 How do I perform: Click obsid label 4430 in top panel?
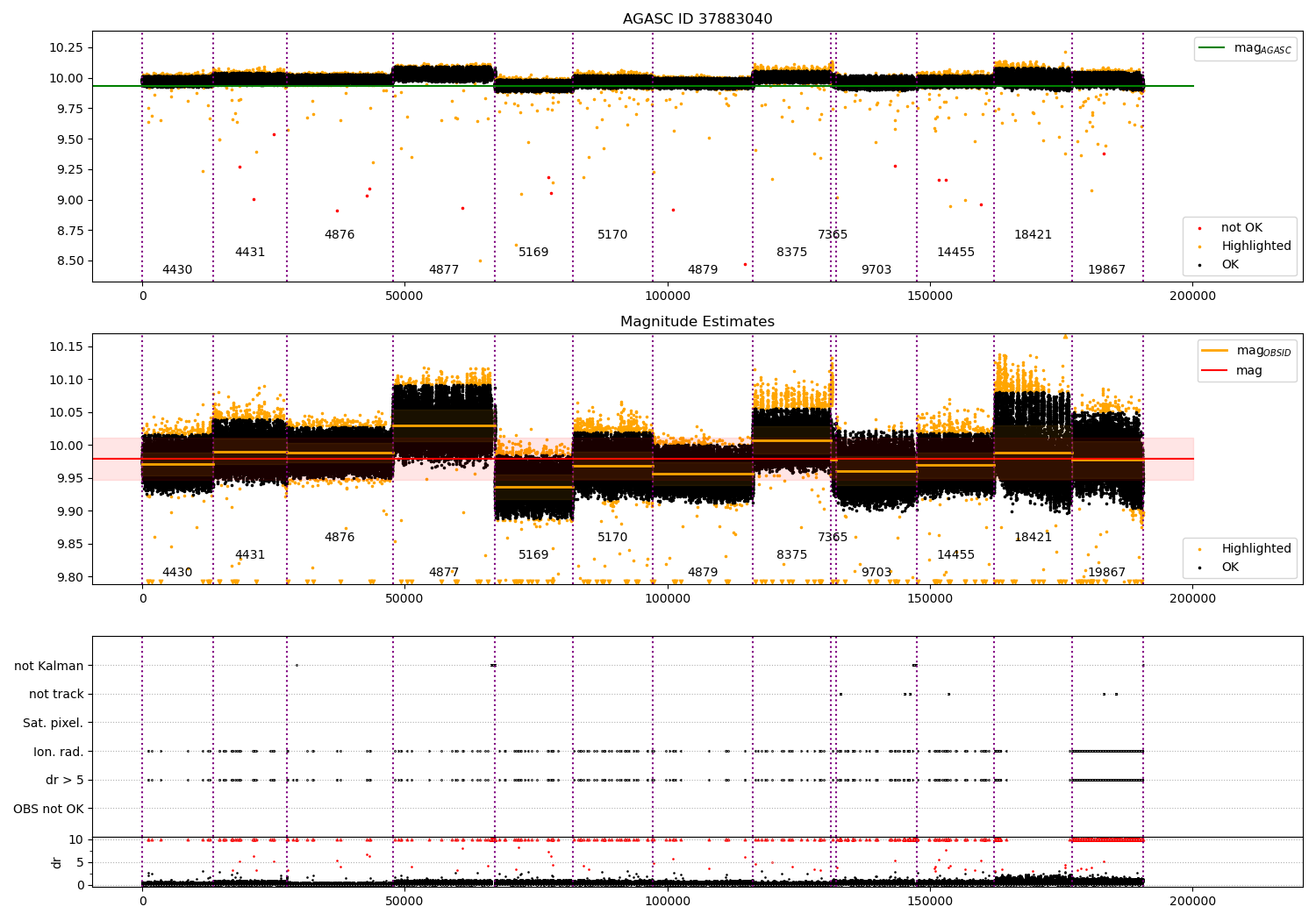[x=177, y=270]
